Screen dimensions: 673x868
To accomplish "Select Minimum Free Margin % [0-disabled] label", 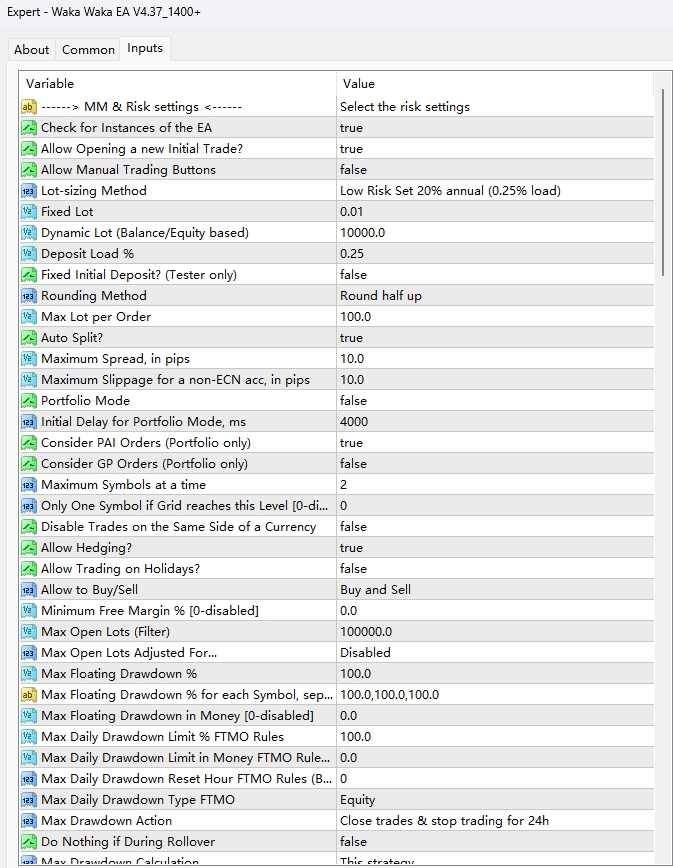I will [x=149, y=611].
